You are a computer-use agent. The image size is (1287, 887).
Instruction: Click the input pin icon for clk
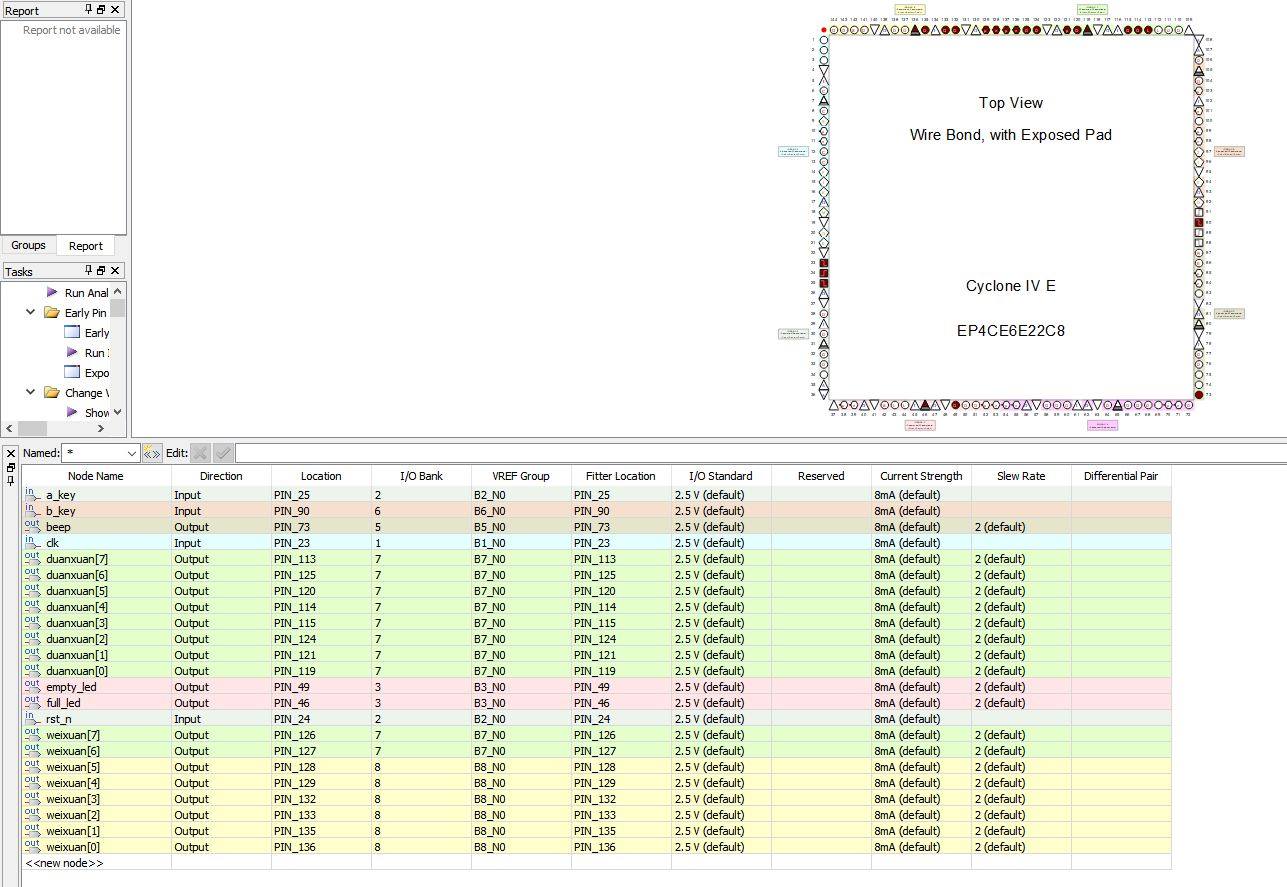click(x=32, y=542)
